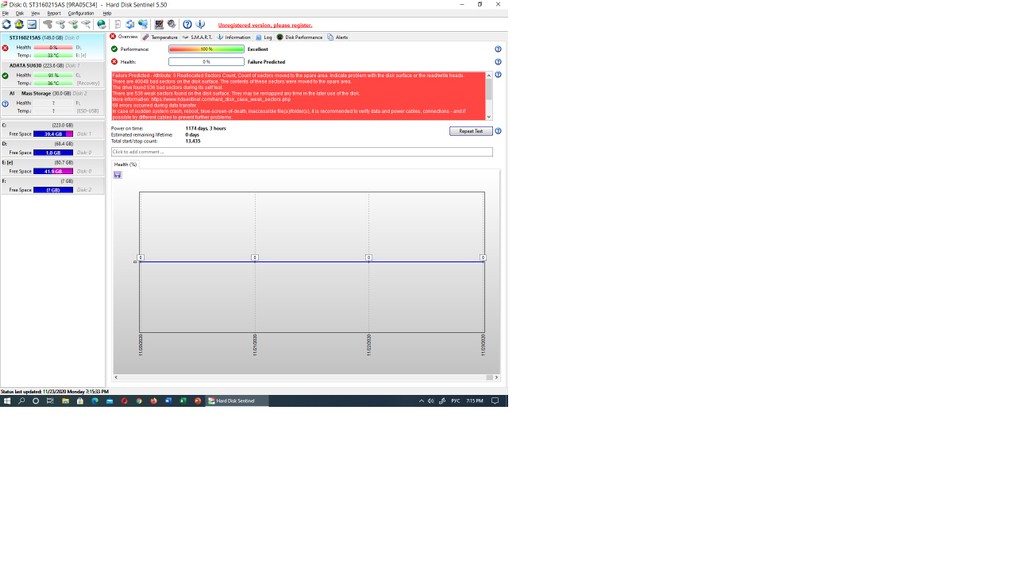Click scroll up arrow of description box

488,76
